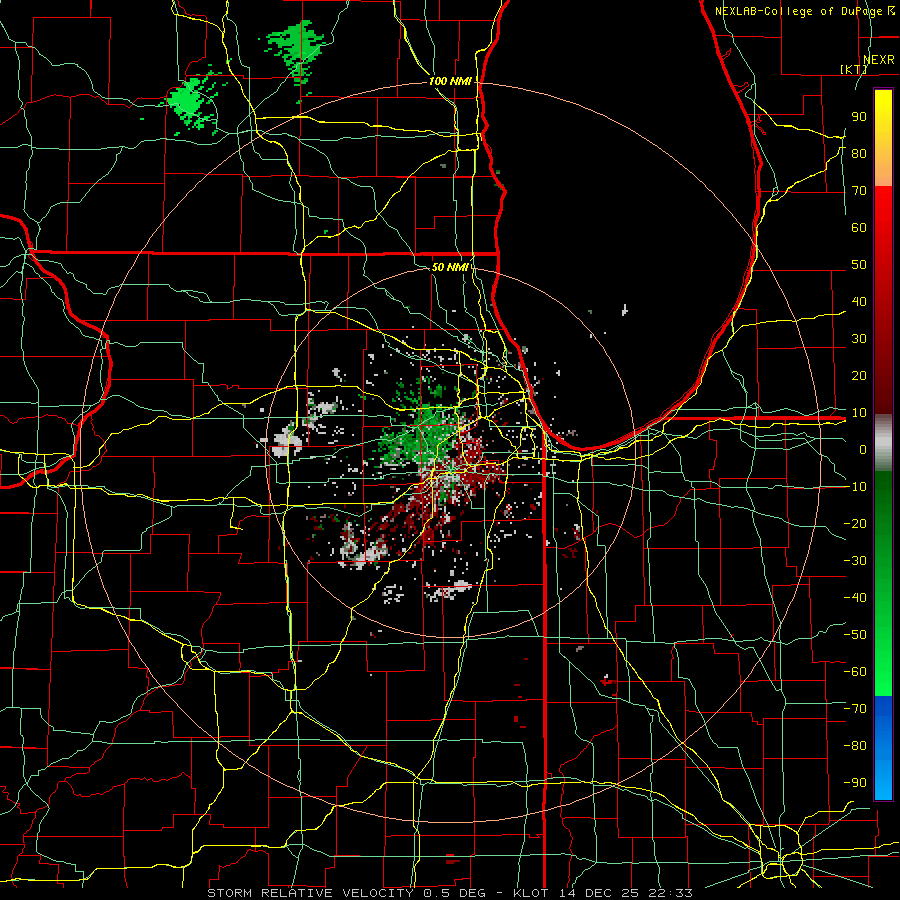Click the 50 value on the velocity scale

pyautogui.click(x=859, y=265)
